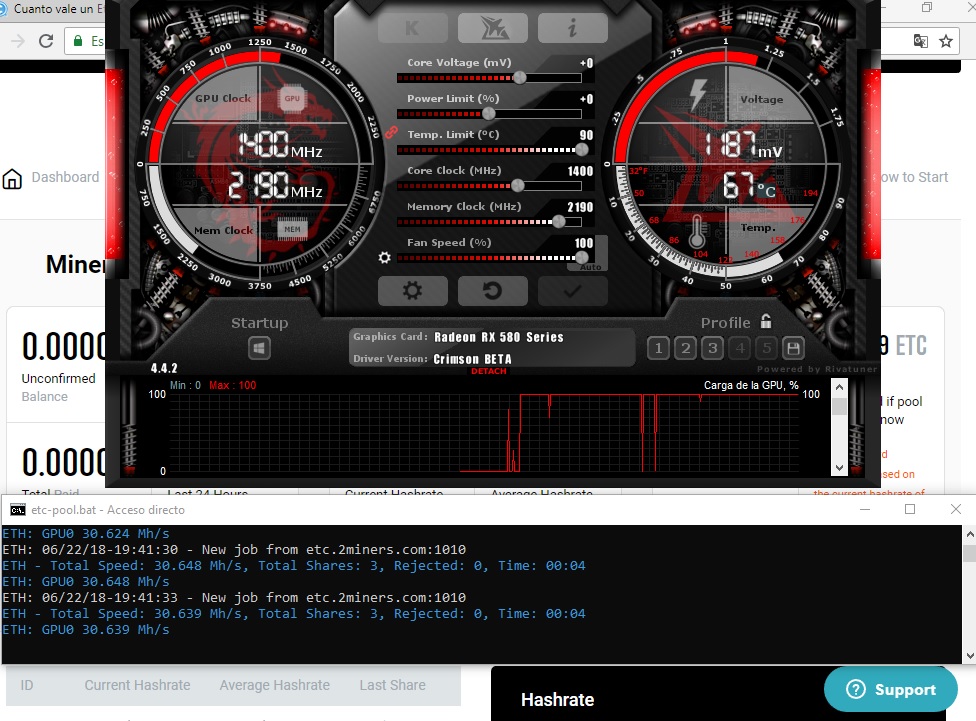Screen dimensions: 976x721
Task: Click the Core Clock slider value 1400
Action: pyautogui.click(x=580, y=171)
